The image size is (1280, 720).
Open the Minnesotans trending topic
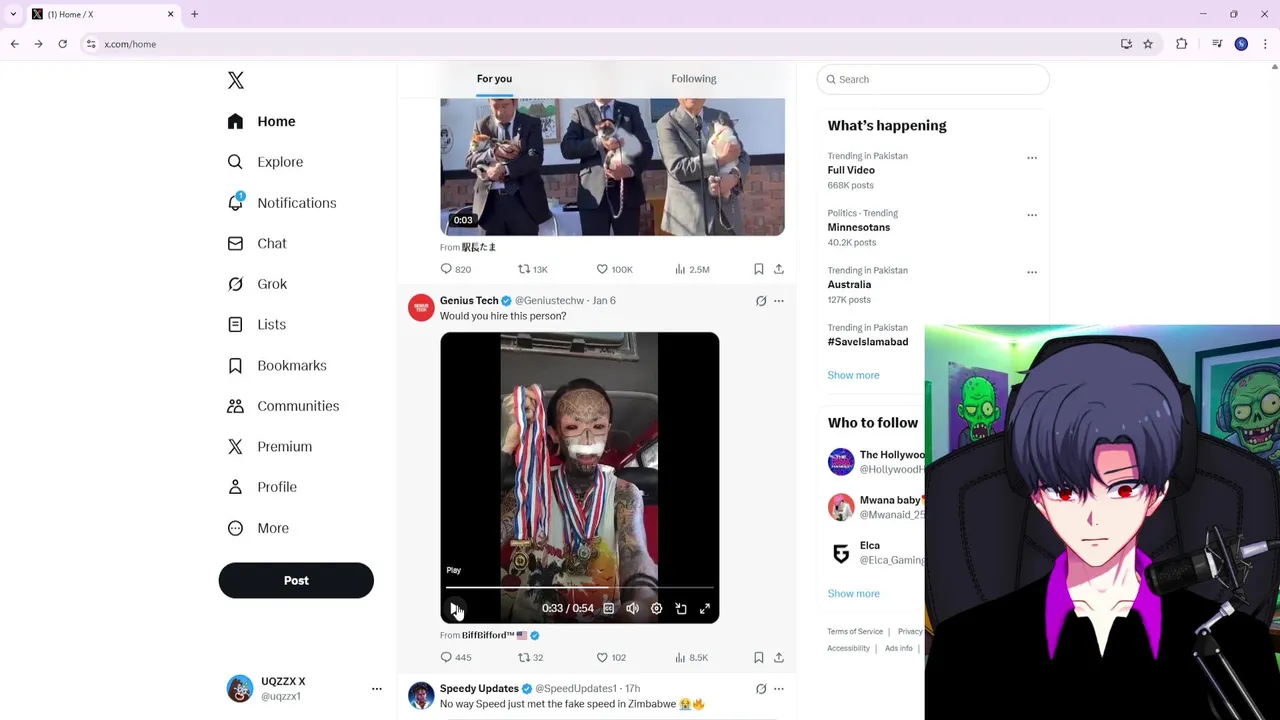pyautogui.click(x=859, y=227)
